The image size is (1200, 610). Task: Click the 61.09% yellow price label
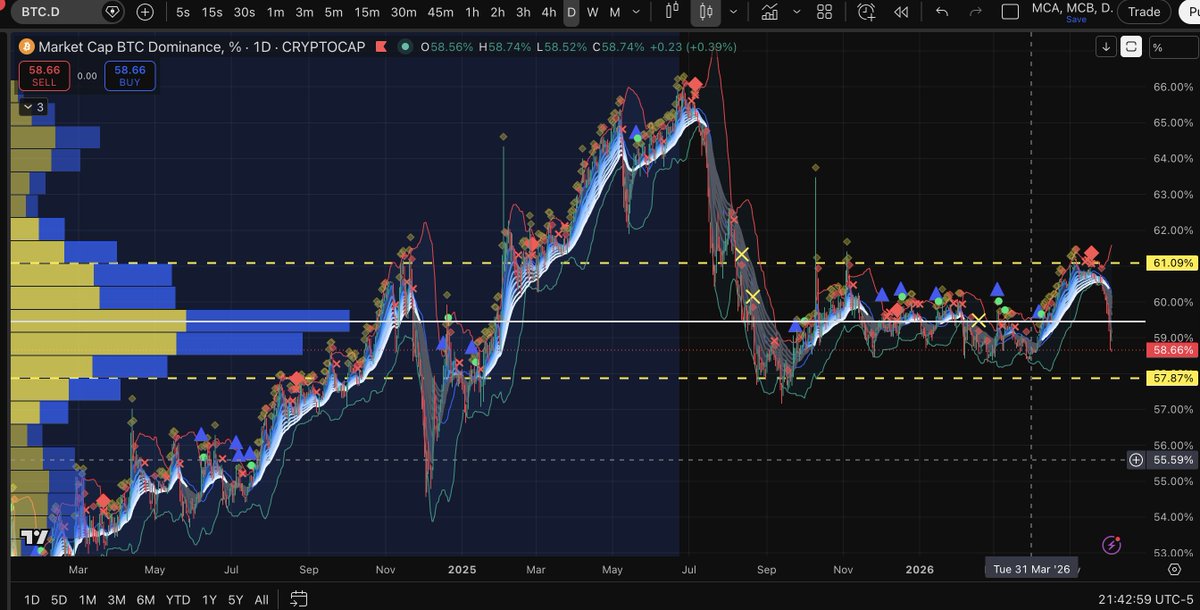1171,263
